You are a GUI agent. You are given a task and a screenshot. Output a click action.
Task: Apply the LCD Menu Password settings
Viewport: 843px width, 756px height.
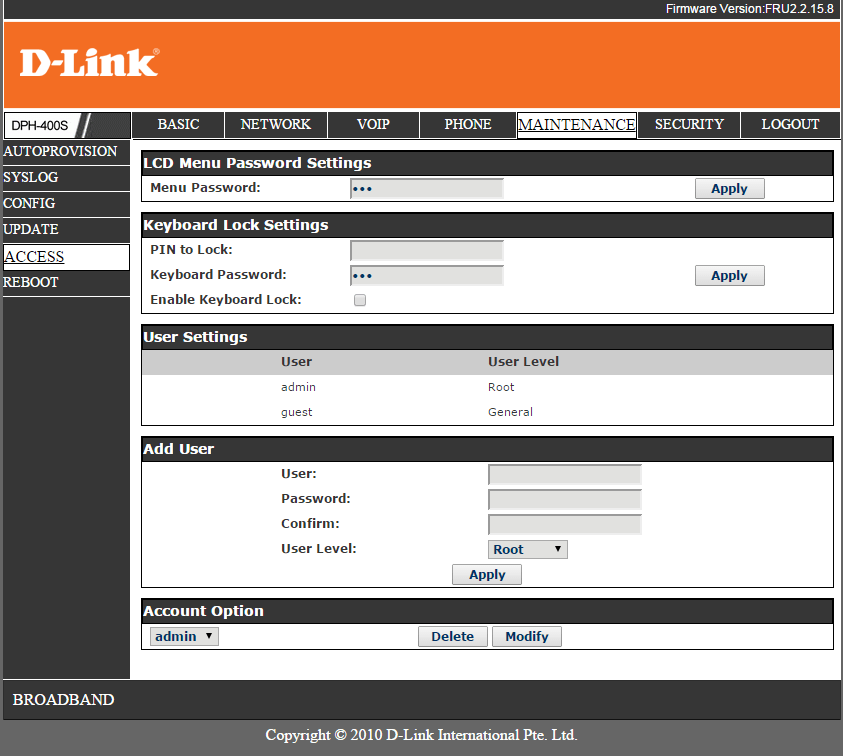tap(730, 189)
